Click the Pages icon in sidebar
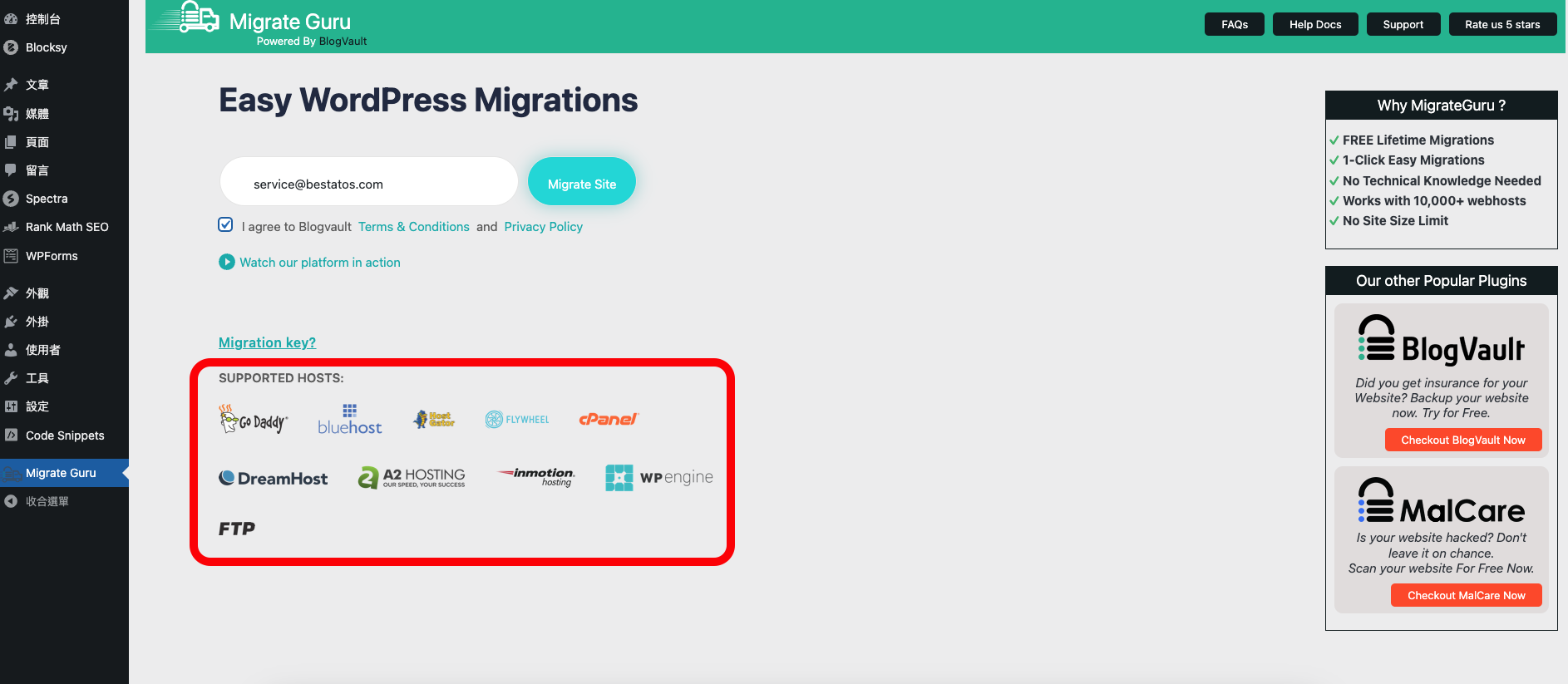1568x684 pixels. pyautogui.click(x=11, y=141)
